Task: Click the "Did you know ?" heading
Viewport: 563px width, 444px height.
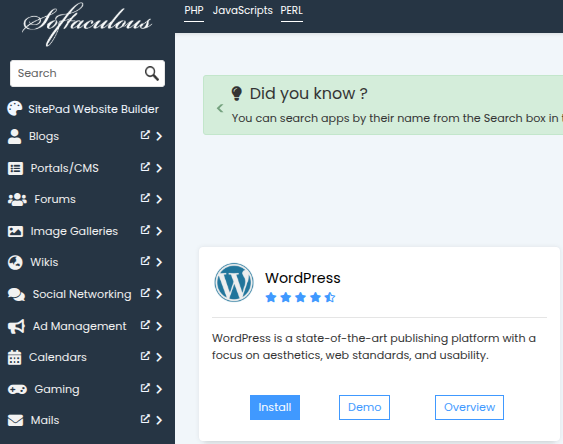Action: [x=308, y=94]
